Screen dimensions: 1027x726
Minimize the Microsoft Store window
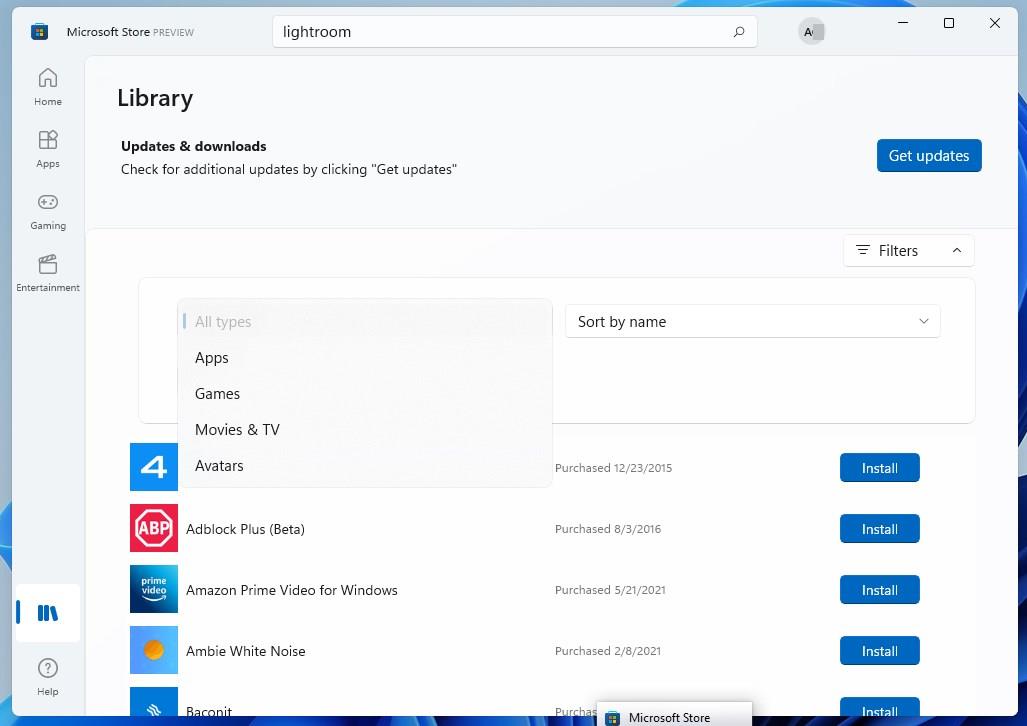pos(903,23)
